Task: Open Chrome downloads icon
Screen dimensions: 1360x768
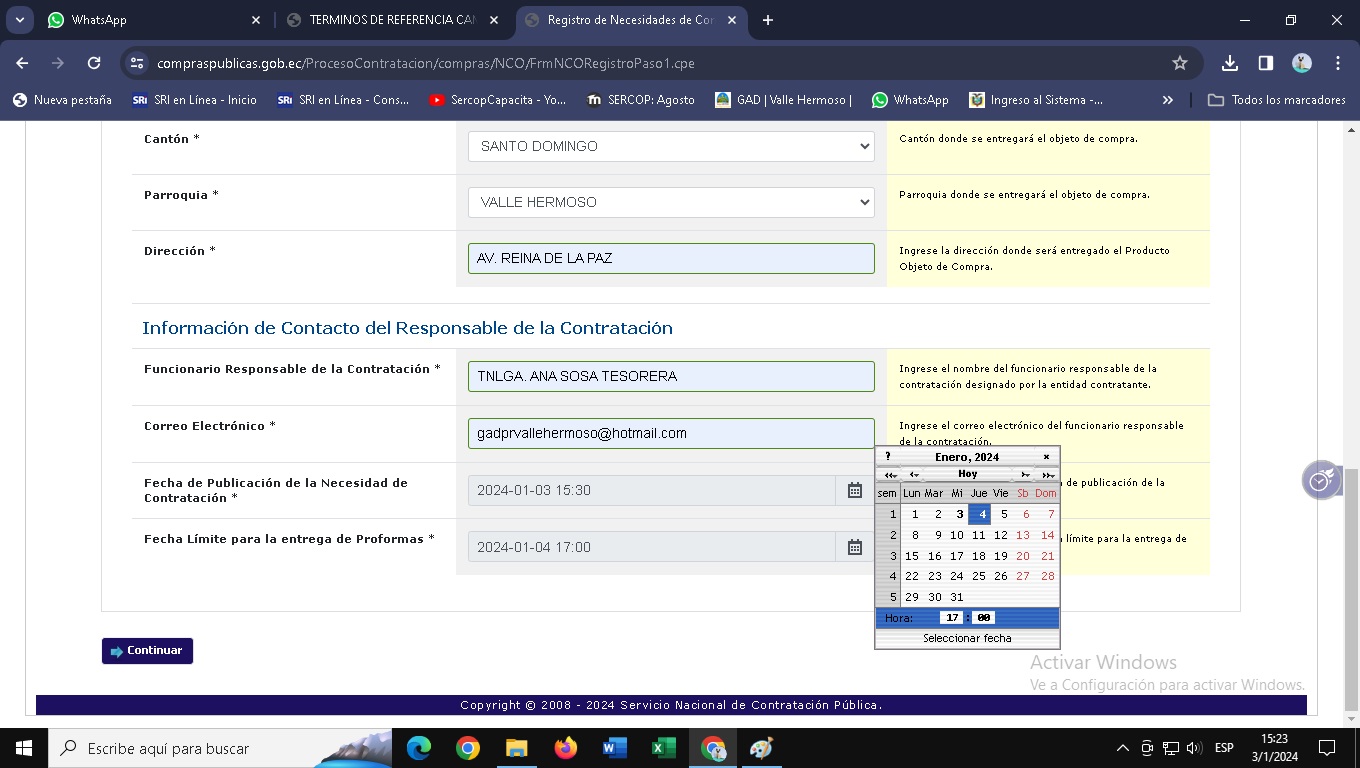Action: tap(1230, 63)
